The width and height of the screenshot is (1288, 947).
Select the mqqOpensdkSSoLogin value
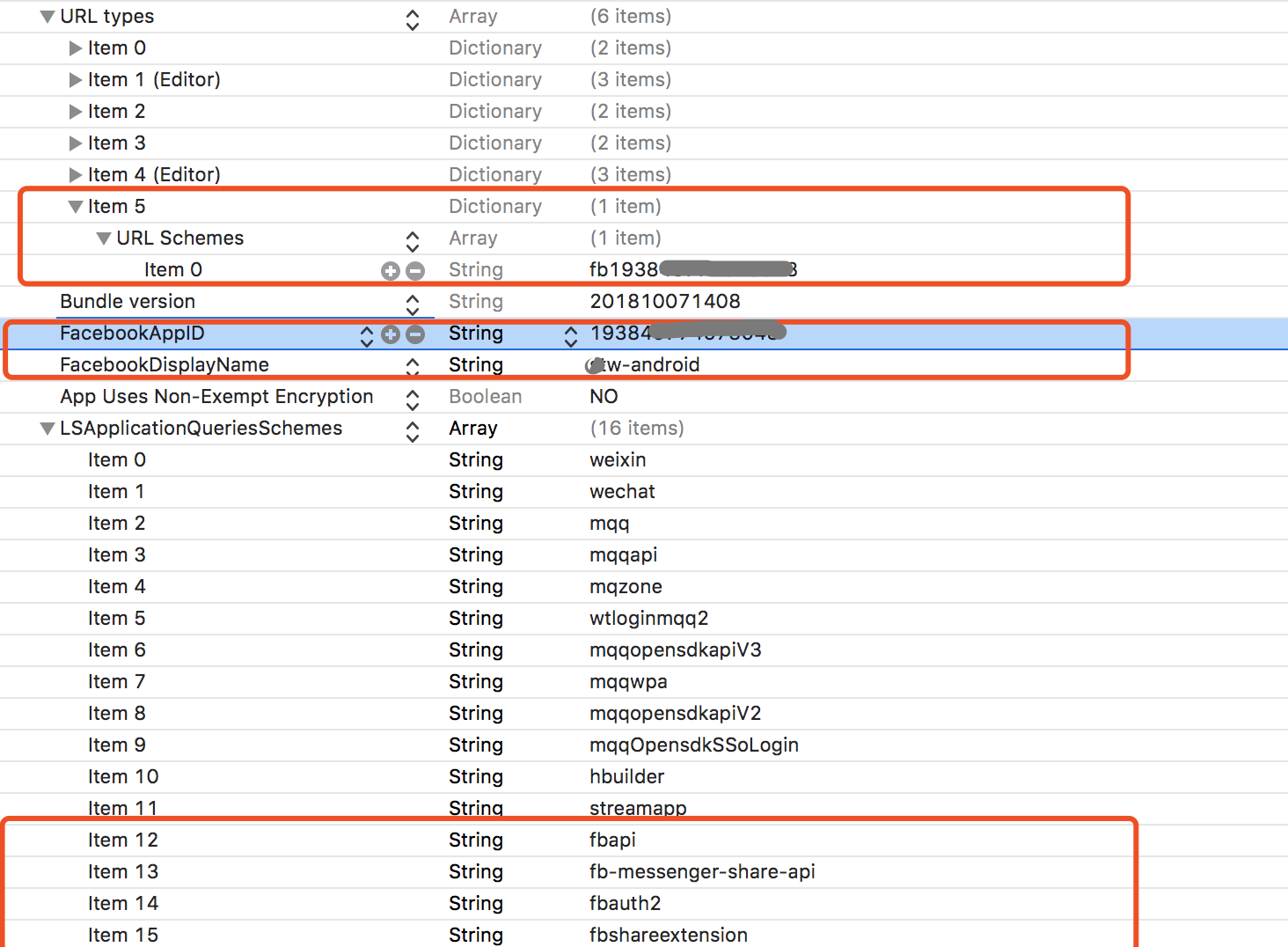(x=694, y=745)
